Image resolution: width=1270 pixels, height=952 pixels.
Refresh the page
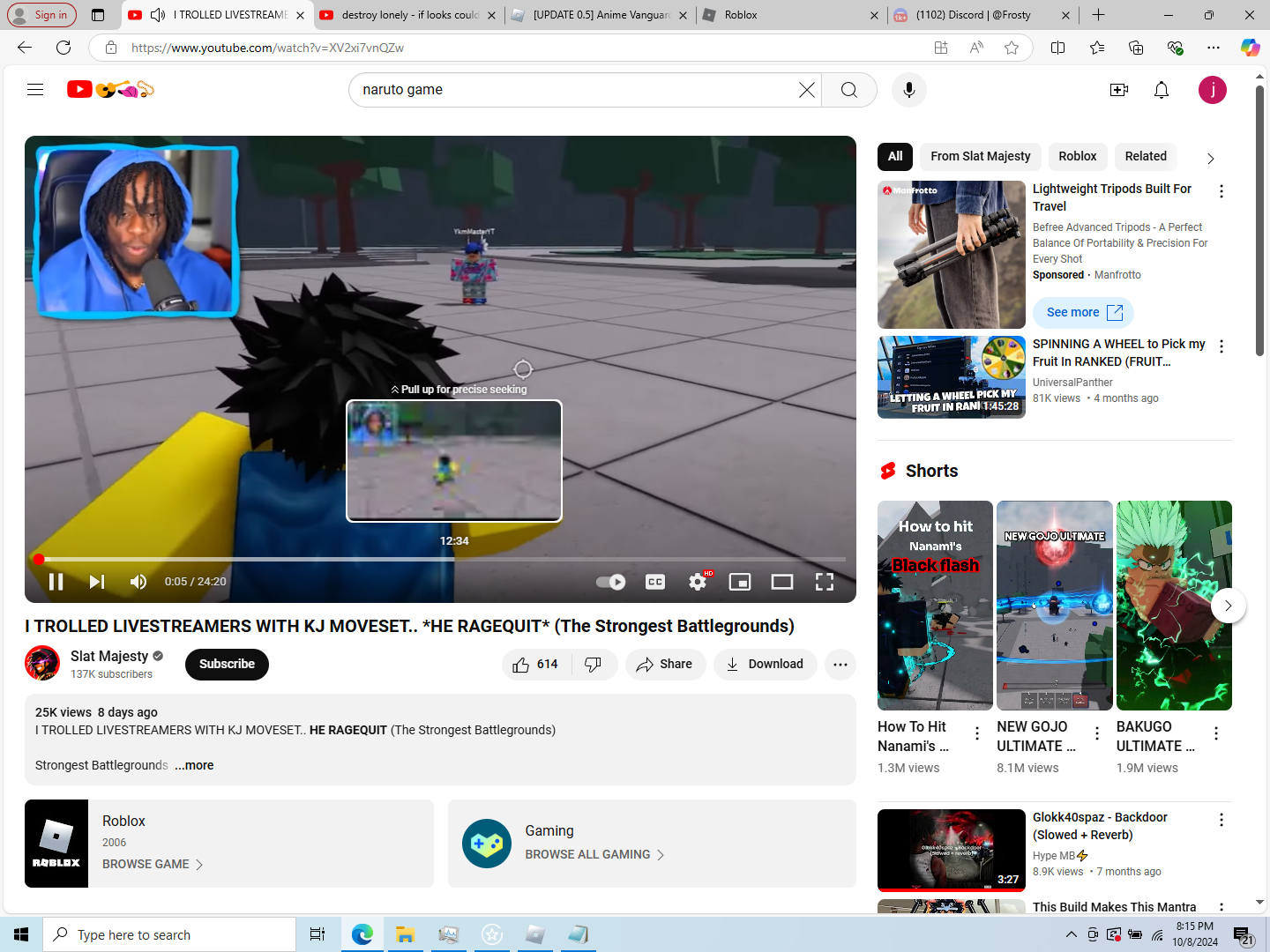coord(63,48)
